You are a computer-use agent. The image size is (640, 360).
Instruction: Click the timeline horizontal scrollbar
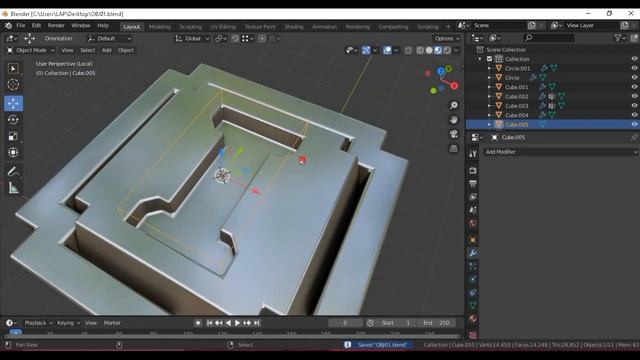tap(233, 337)
